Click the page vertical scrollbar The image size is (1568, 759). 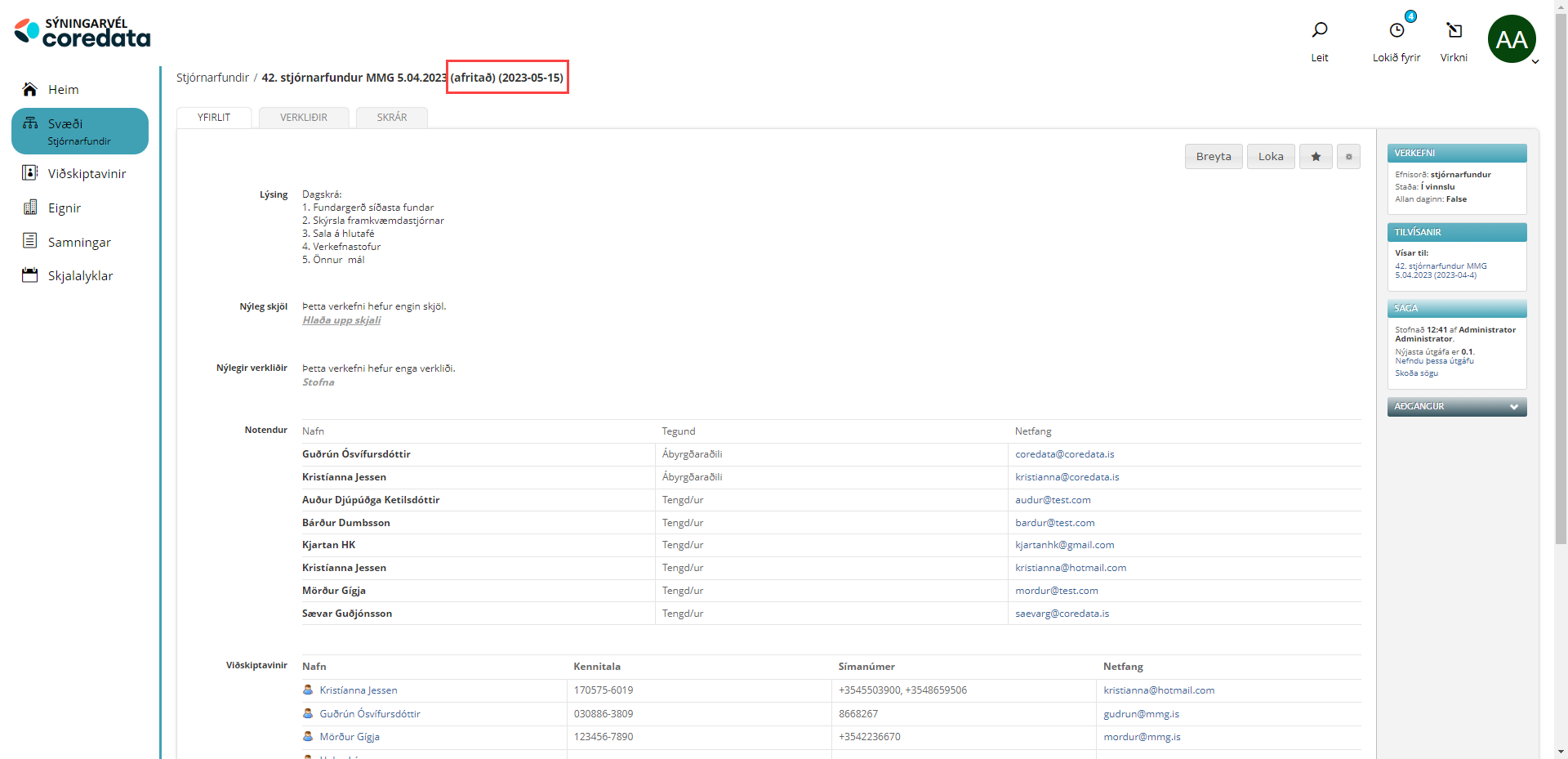[1561, 327]
